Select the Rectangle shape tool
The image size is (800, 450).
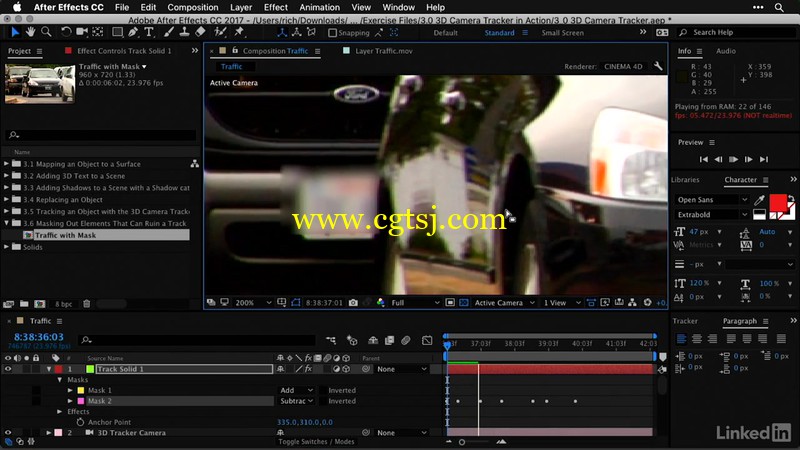tap(117, 32)
